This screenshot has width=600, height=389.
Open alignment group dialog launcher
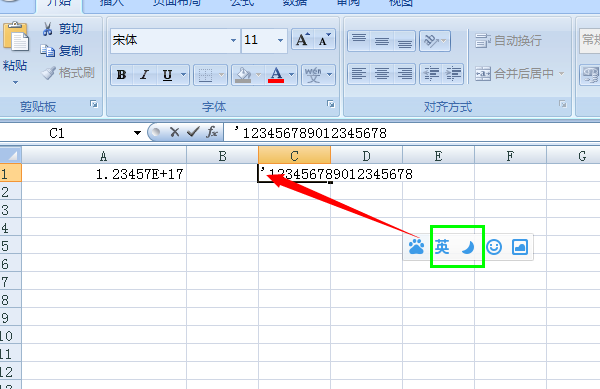[x=562, y=104]
